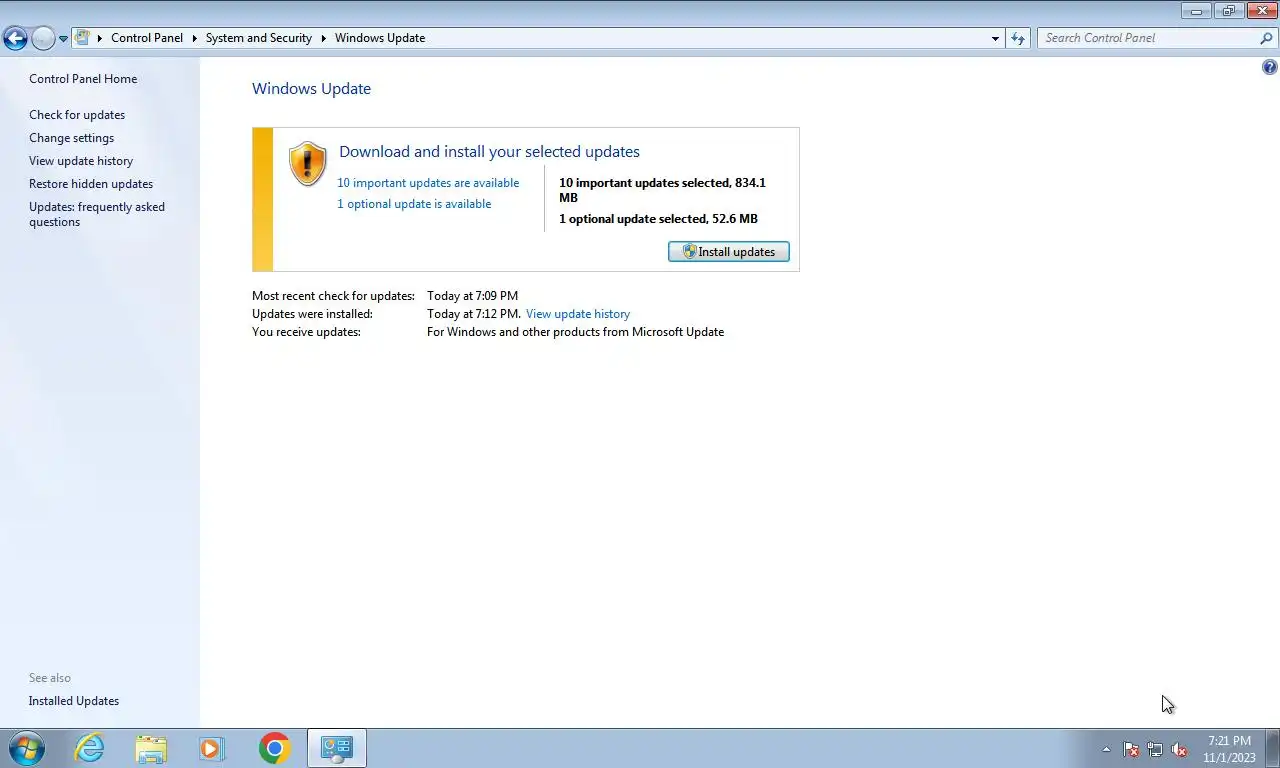Click Restore hidden updates
This screenshot has height=768, width=1280.
(x=91, y=184)
